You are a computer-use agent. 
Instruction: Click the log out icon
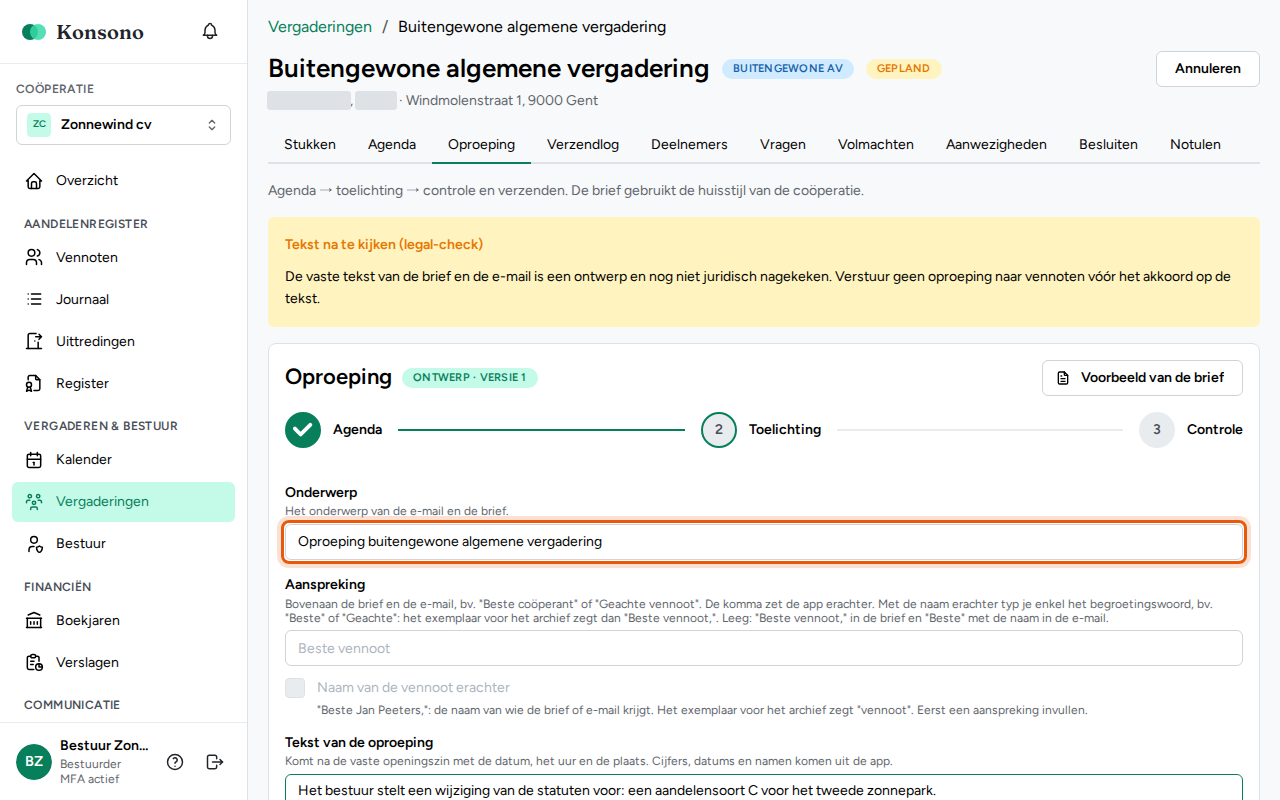tap(215, 762)
